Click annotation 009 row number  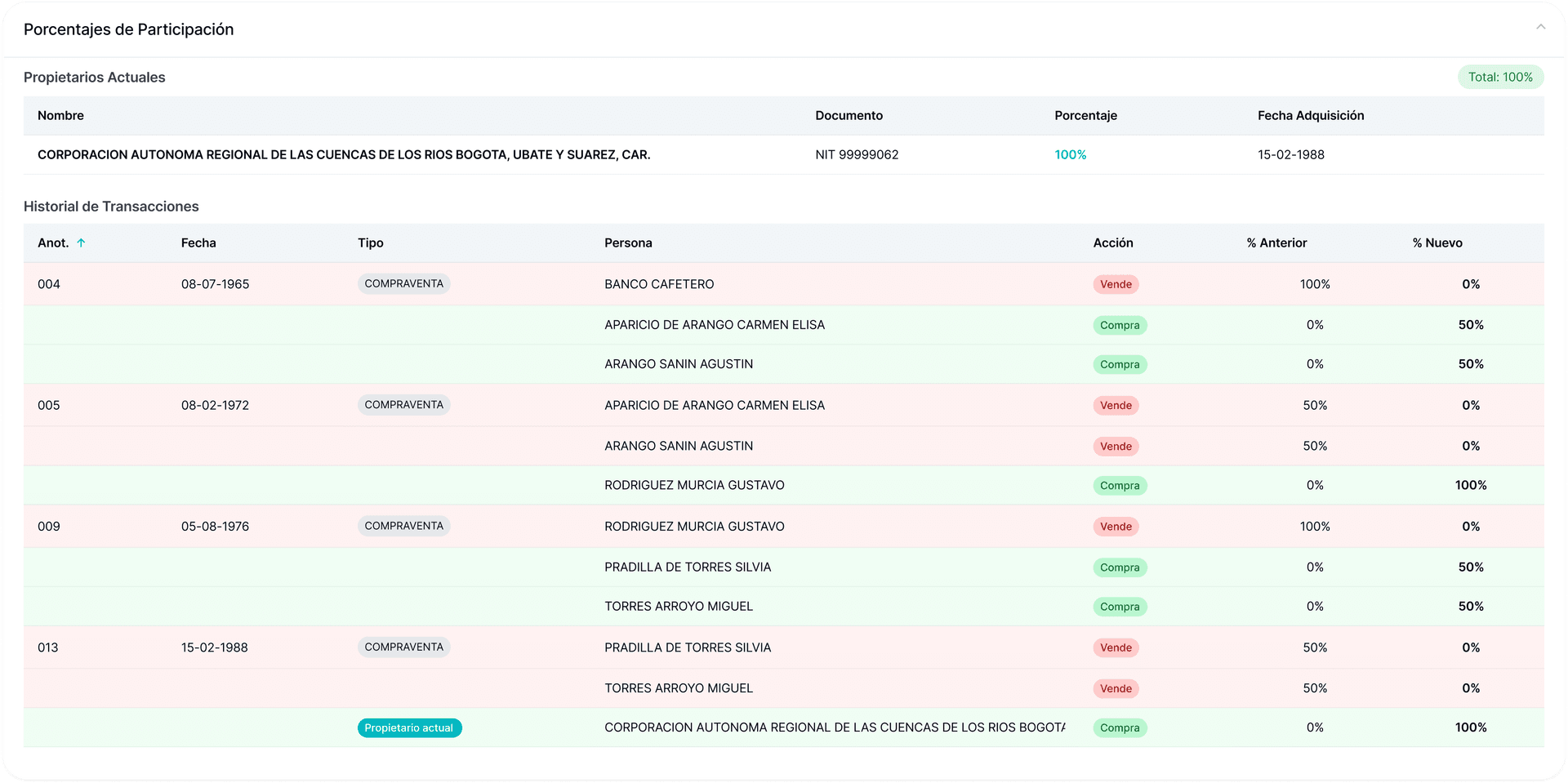49,527
